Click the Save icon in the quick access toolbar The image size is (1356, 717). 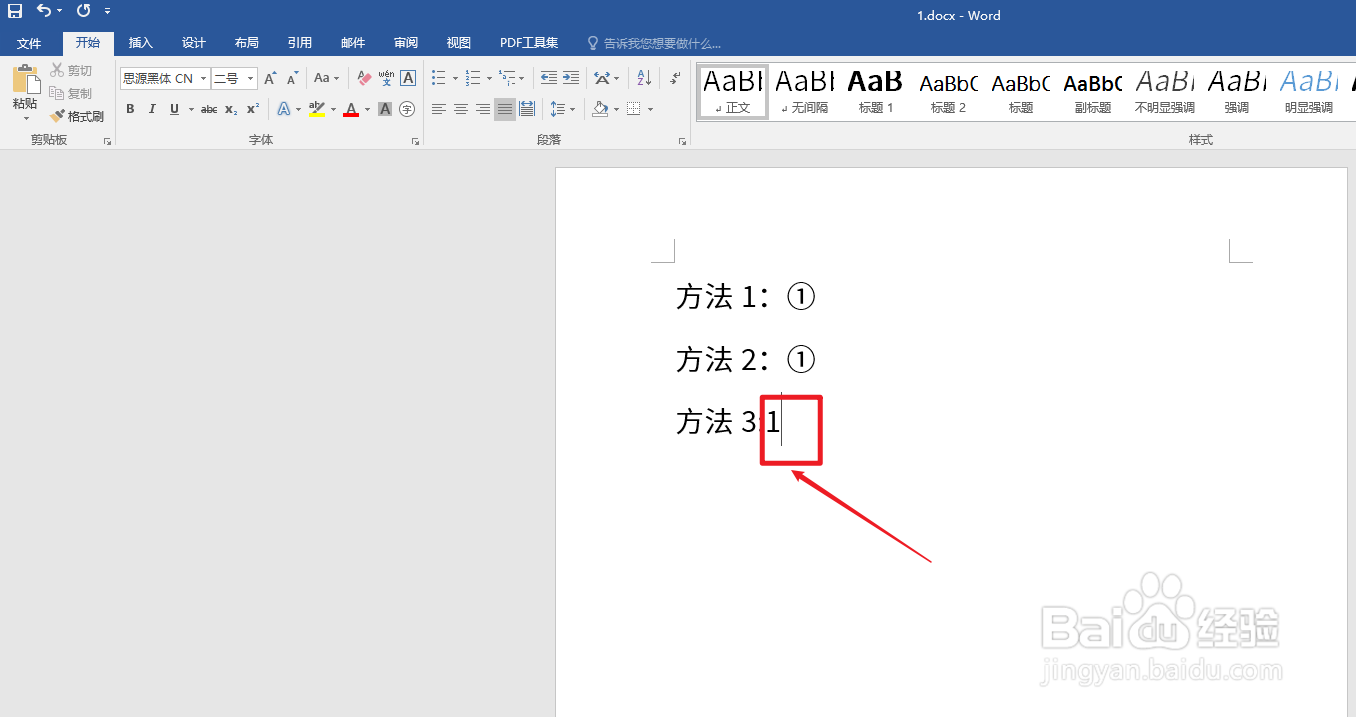[x=15, y=11]
